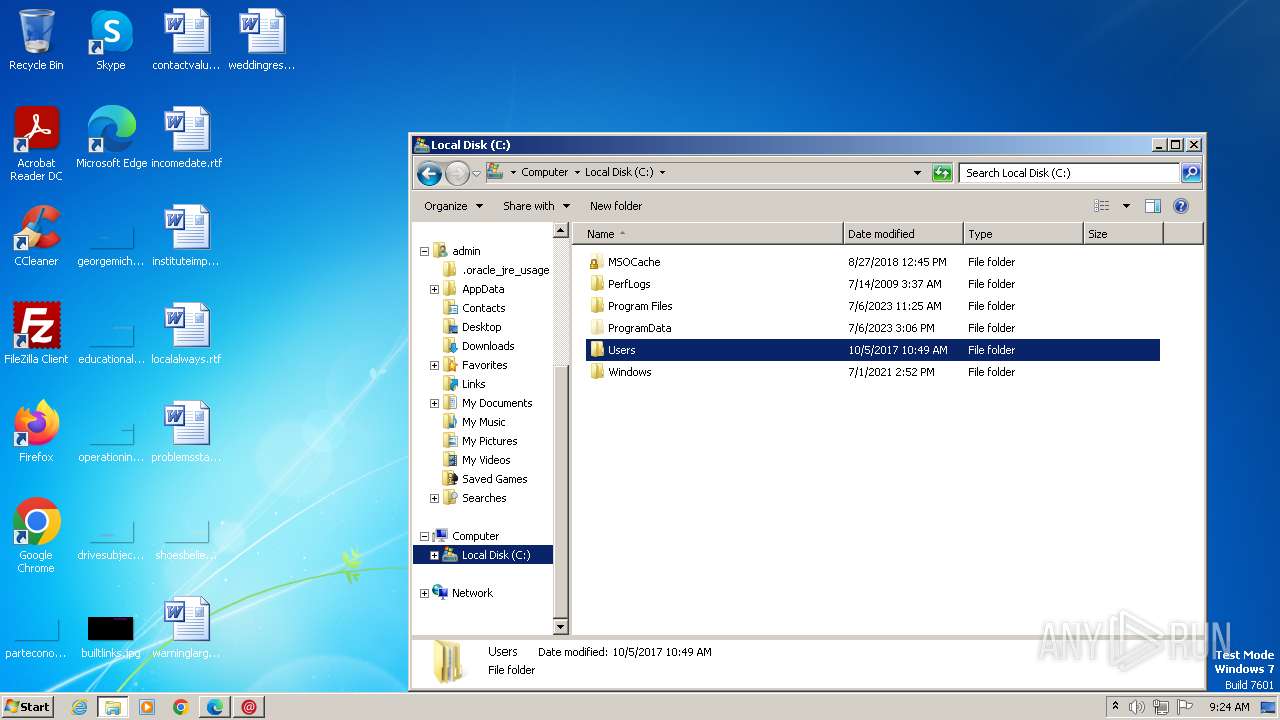Show hidden tray icons arrow
Image resolution: width=1280 pixels, height=720 pixels.
point(1115,707)
